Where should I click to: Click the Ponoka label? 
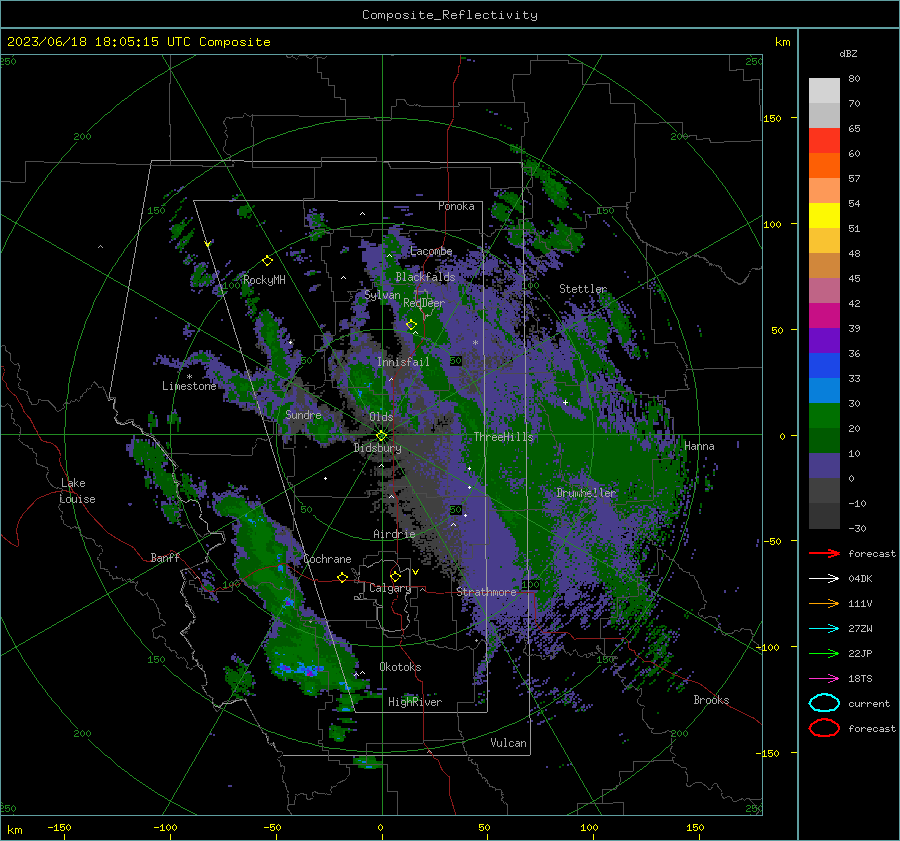(x=456, y=206)
